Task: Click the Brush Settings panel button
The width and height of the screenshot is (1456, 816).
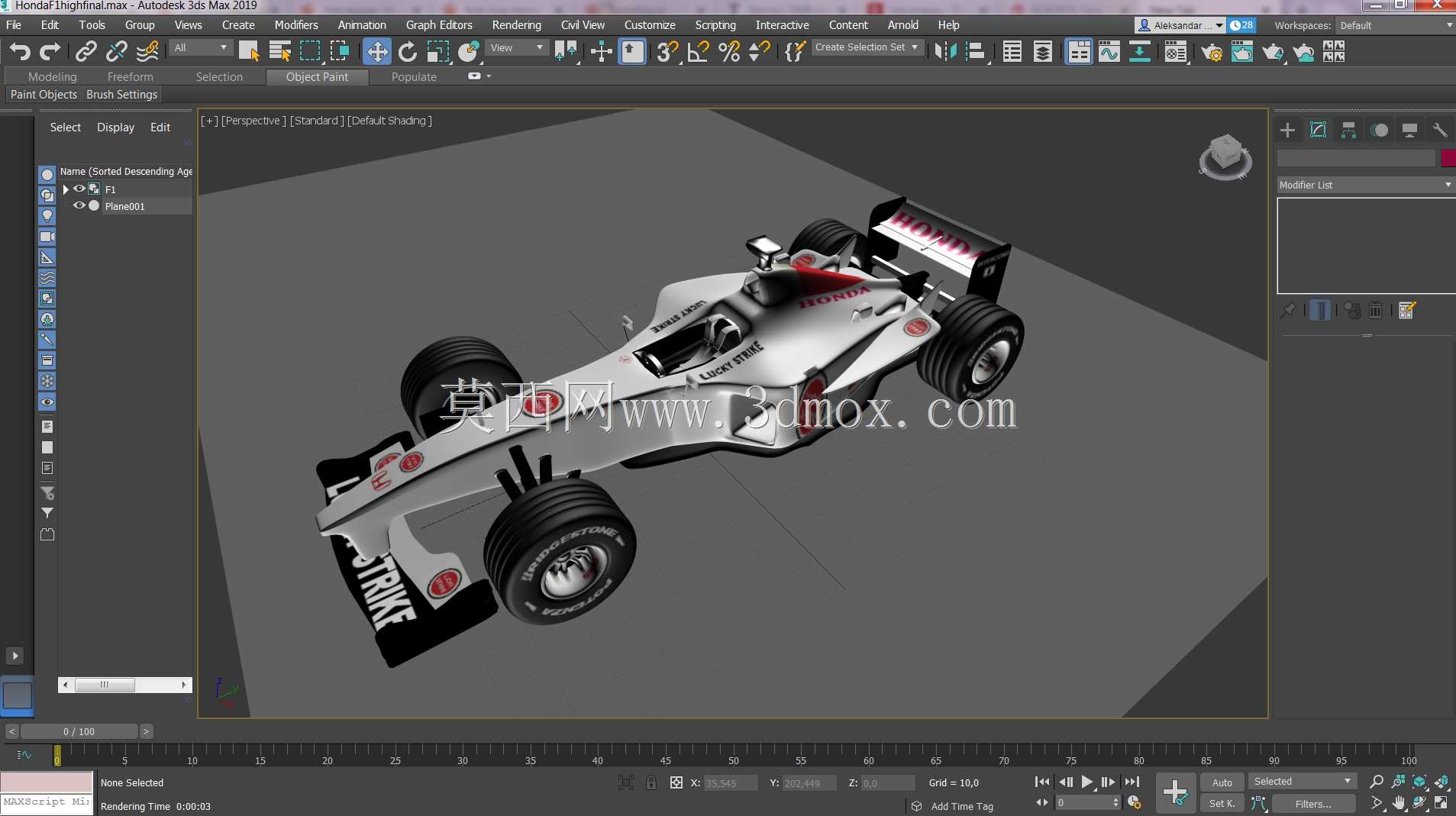Action: click(x=121, y=95)
